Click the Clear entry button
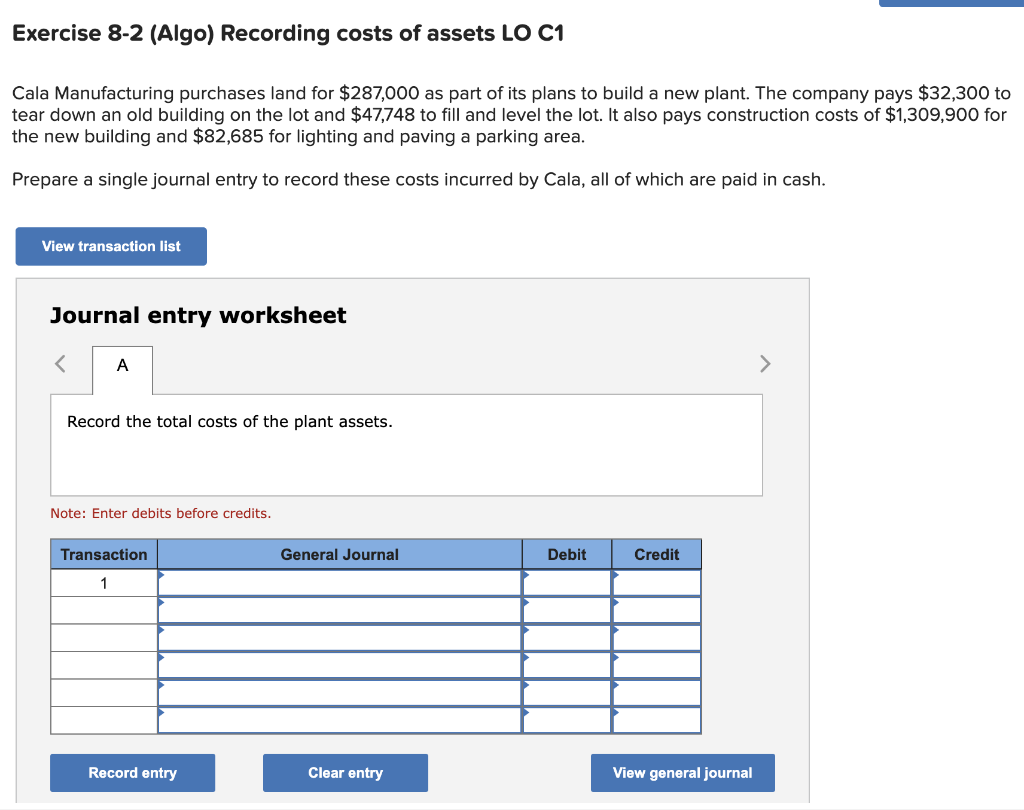 (x=345, y=772)
